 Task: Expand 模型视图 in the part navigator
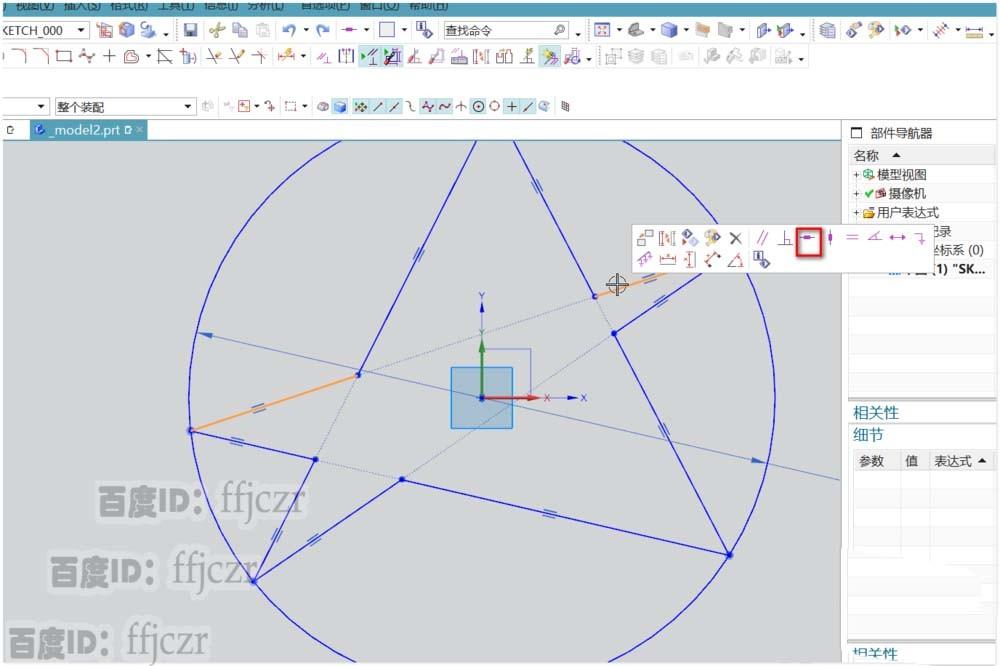pos(856,173)
